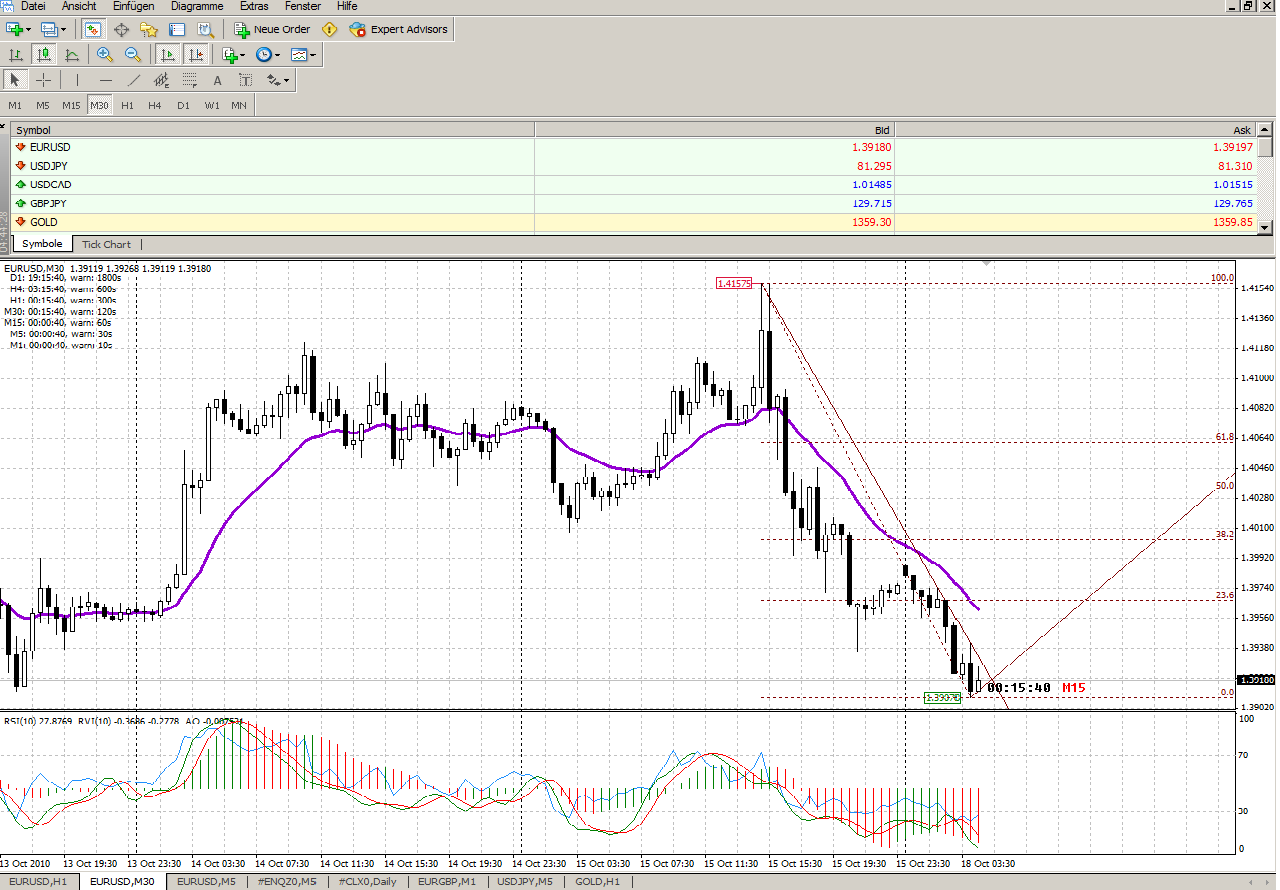This screenshot has height=890, width=1280.
Task: Switch to the Tick Chart tab
Action: pyautogui.click(x=106, y=244)
